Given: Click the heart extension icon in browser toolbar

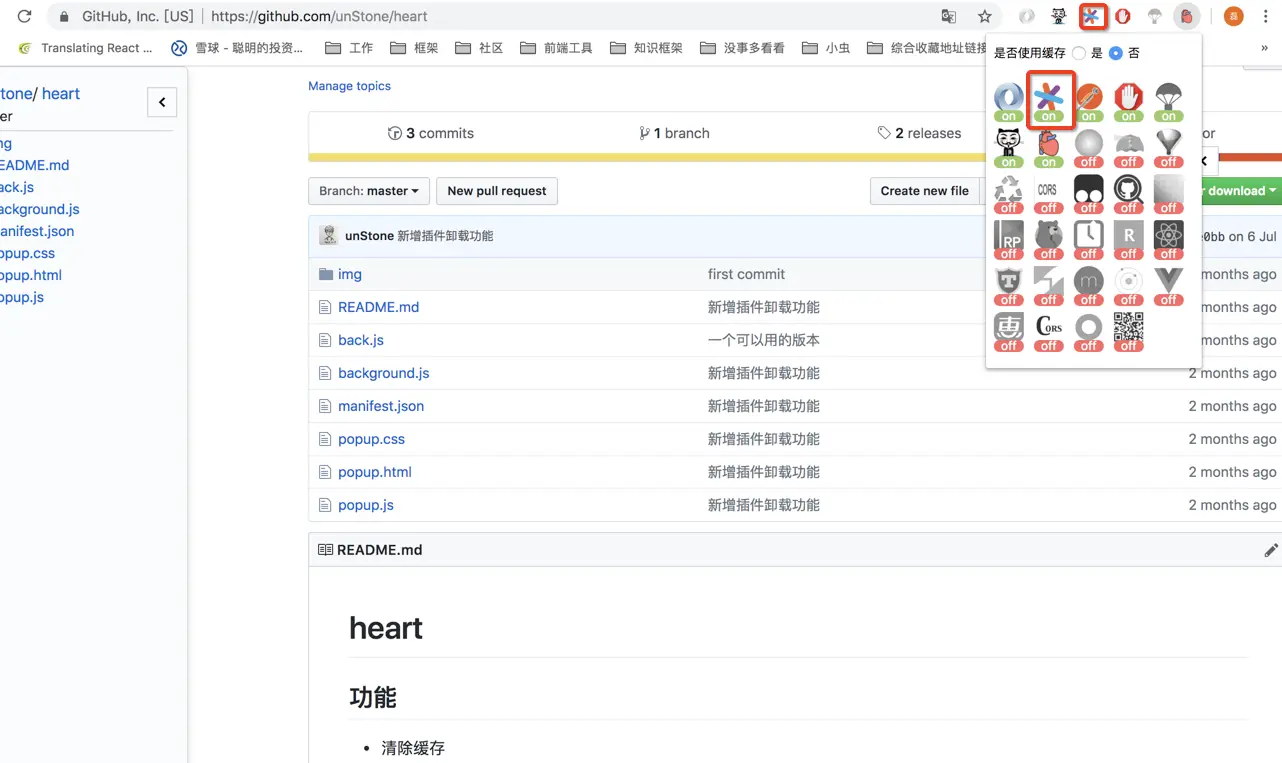Looking at the screenshot, I should 1187,16.
